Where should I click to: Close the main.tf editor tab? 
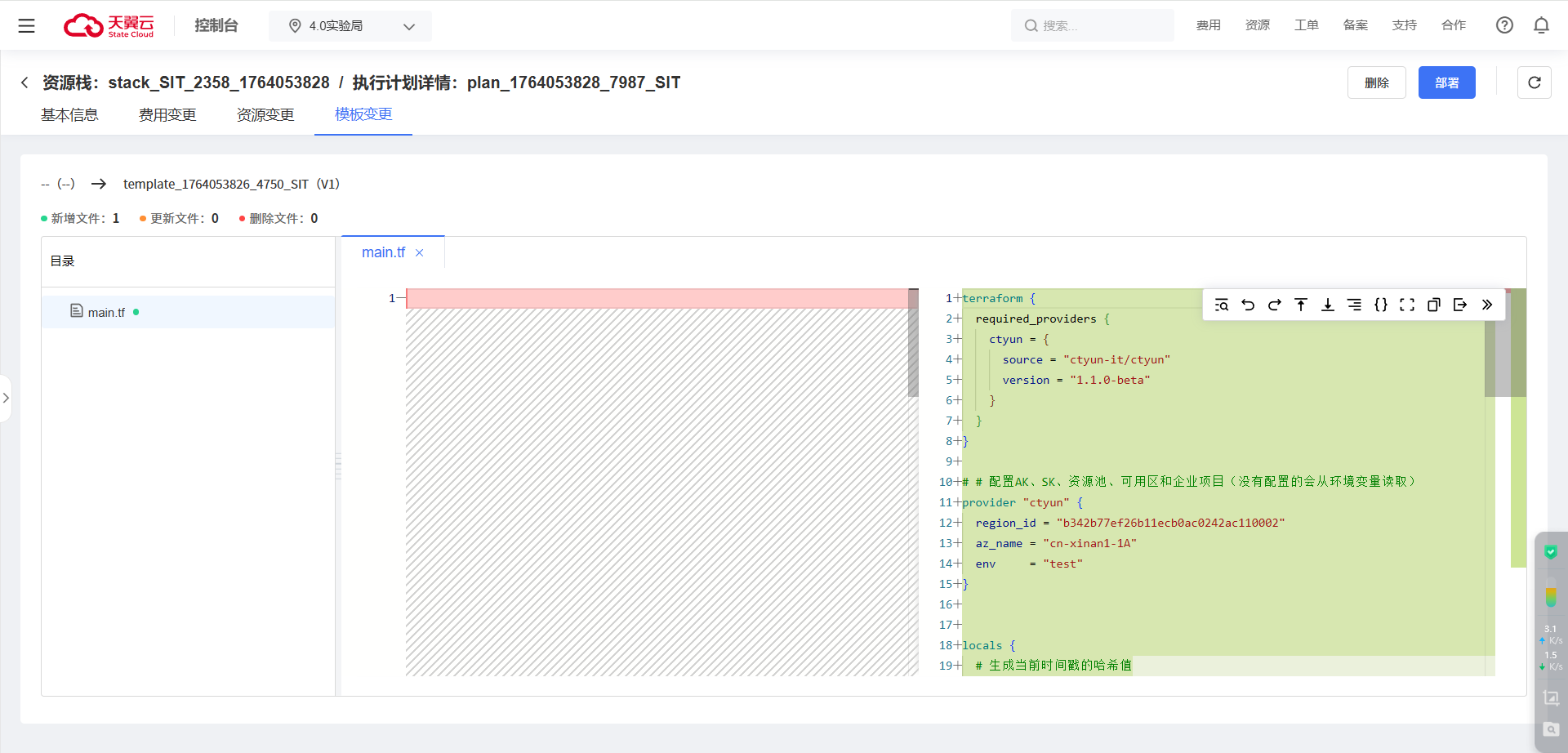pos(420,253)
